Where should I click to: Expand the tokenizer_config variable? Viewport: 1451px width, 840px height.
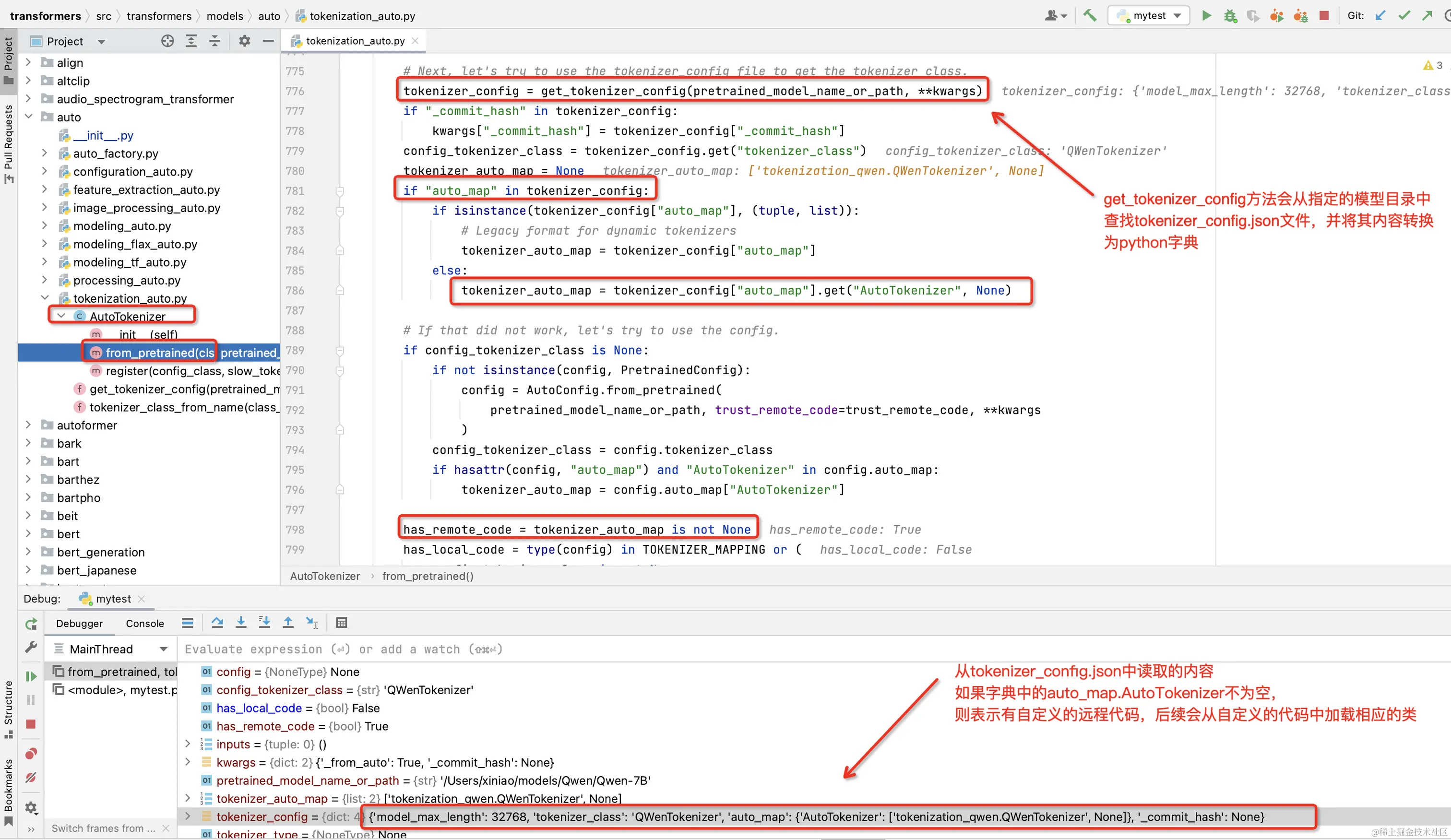pos(188,816)
